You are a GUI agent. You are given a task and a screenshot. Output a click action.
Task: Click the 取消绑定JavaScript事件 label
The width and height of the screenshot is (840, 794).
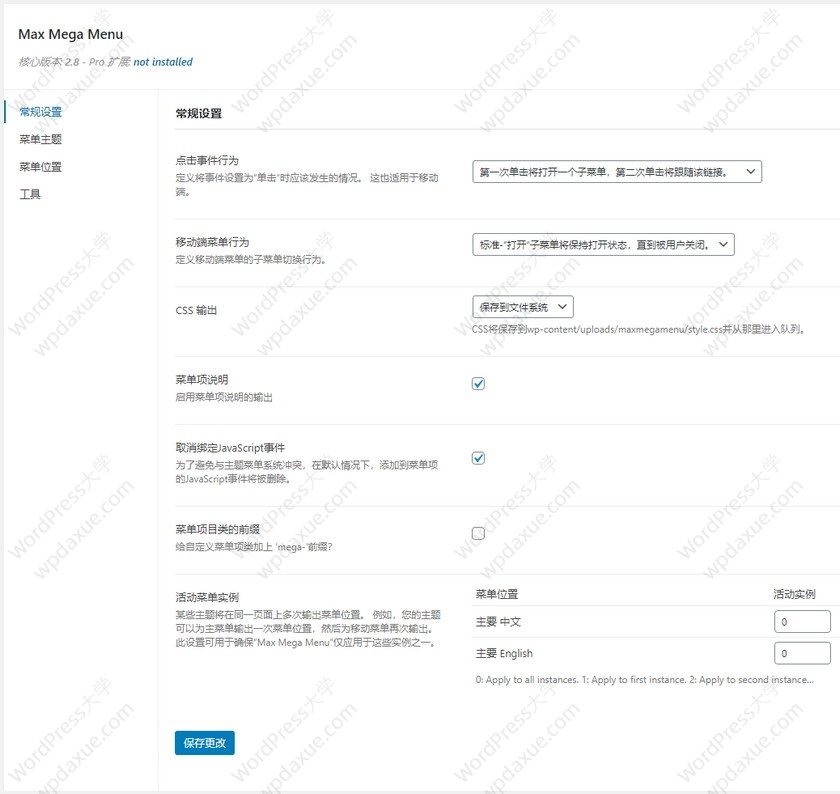pos(230,448)
